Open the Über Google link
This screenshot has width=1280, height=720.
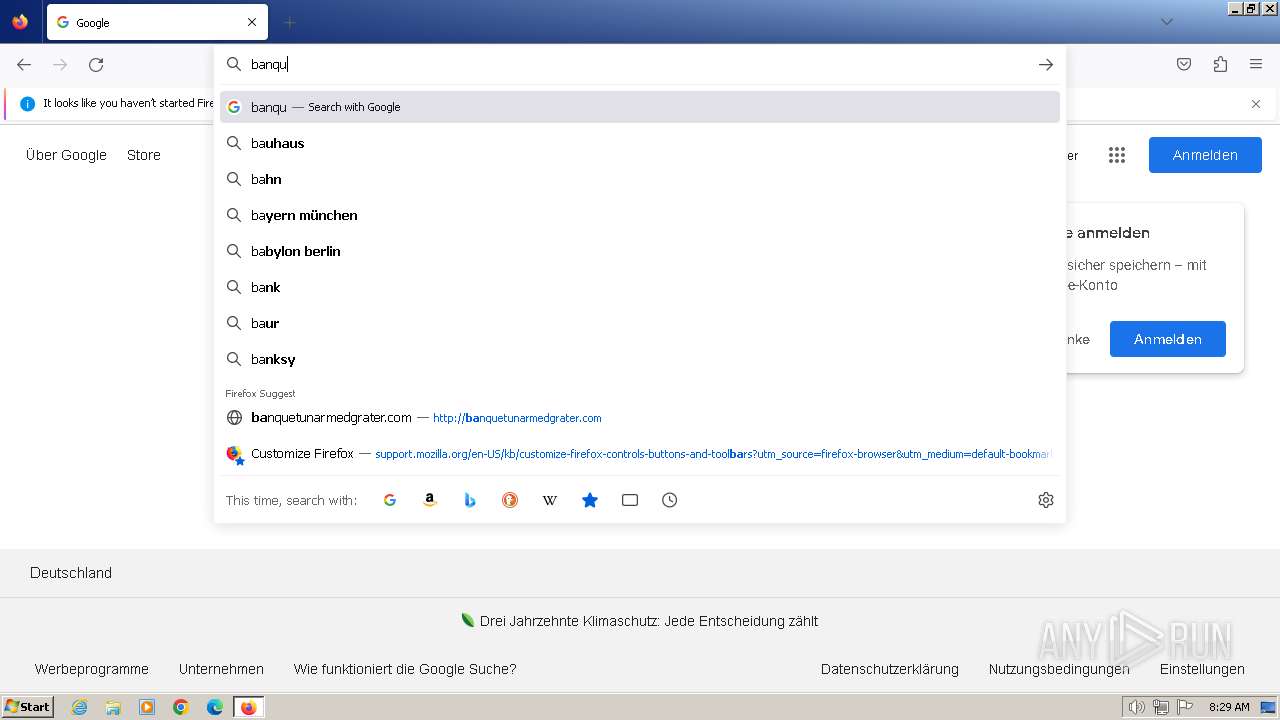66,155
